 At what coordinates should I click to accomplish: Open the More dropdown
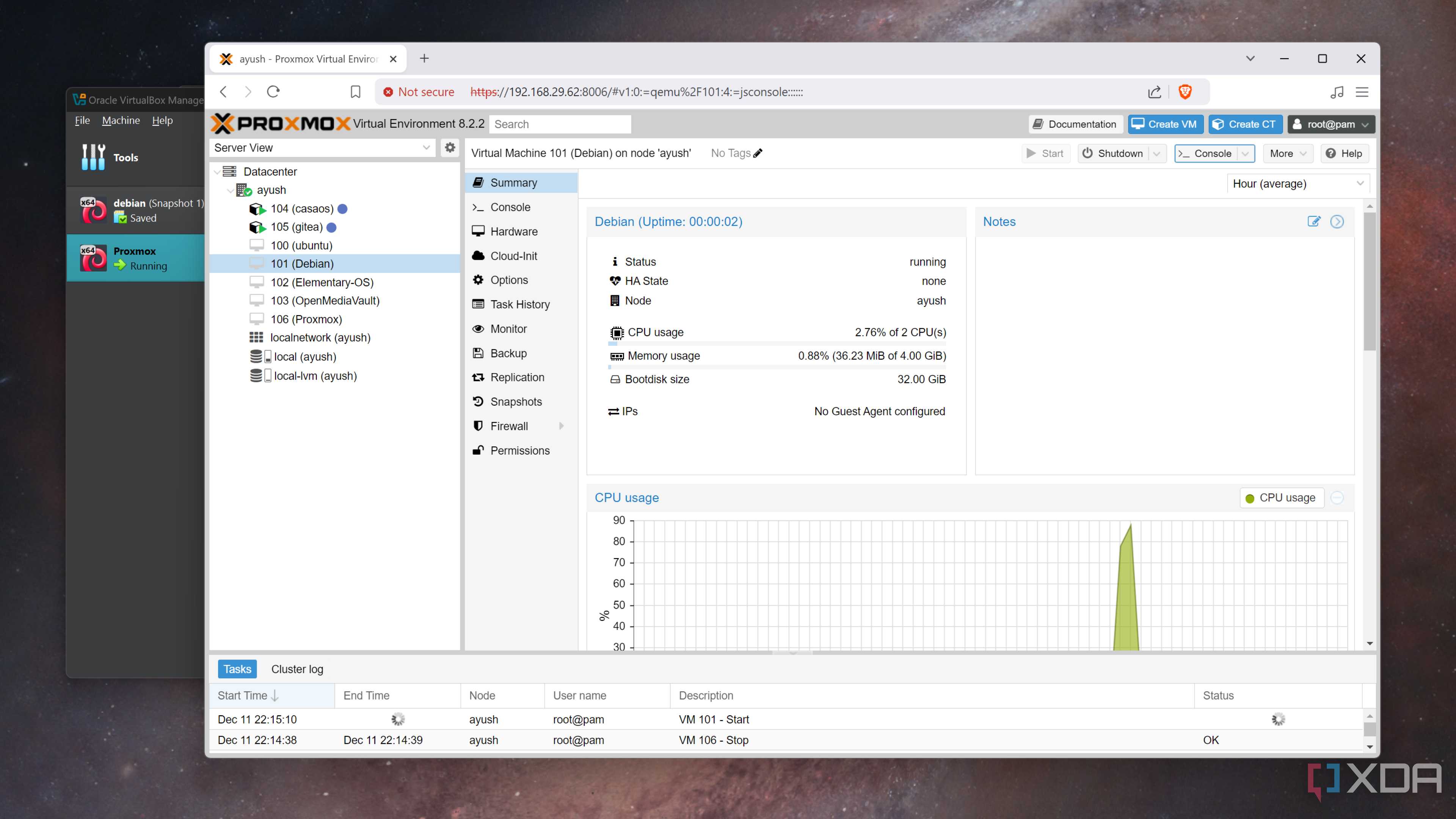pos(1288,153)
